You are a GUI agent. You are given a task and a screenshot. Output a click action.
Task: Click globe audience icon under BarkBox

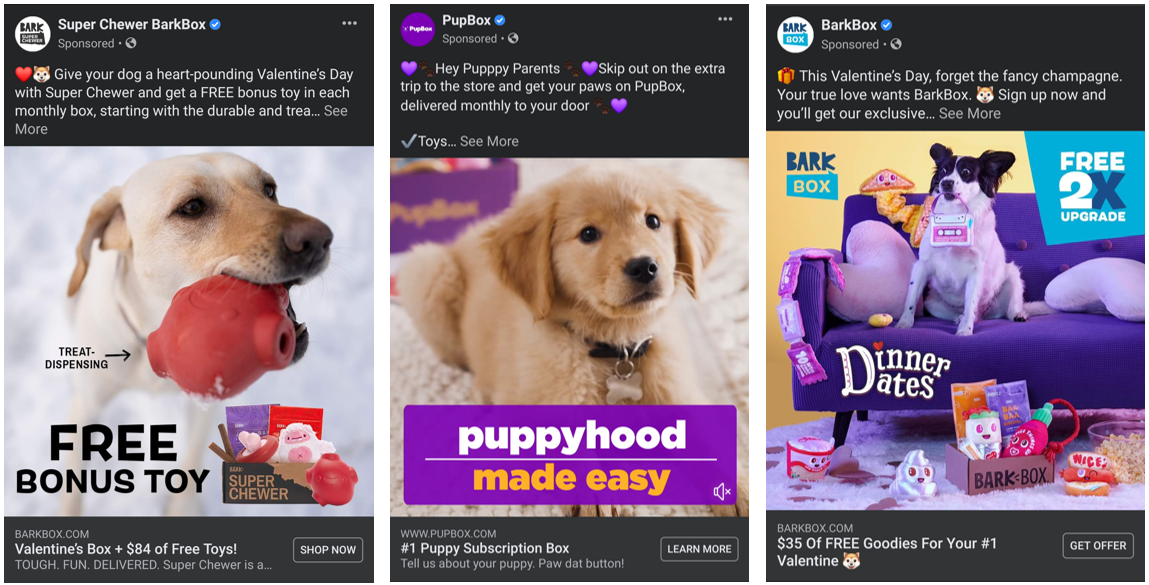(895, 44)
